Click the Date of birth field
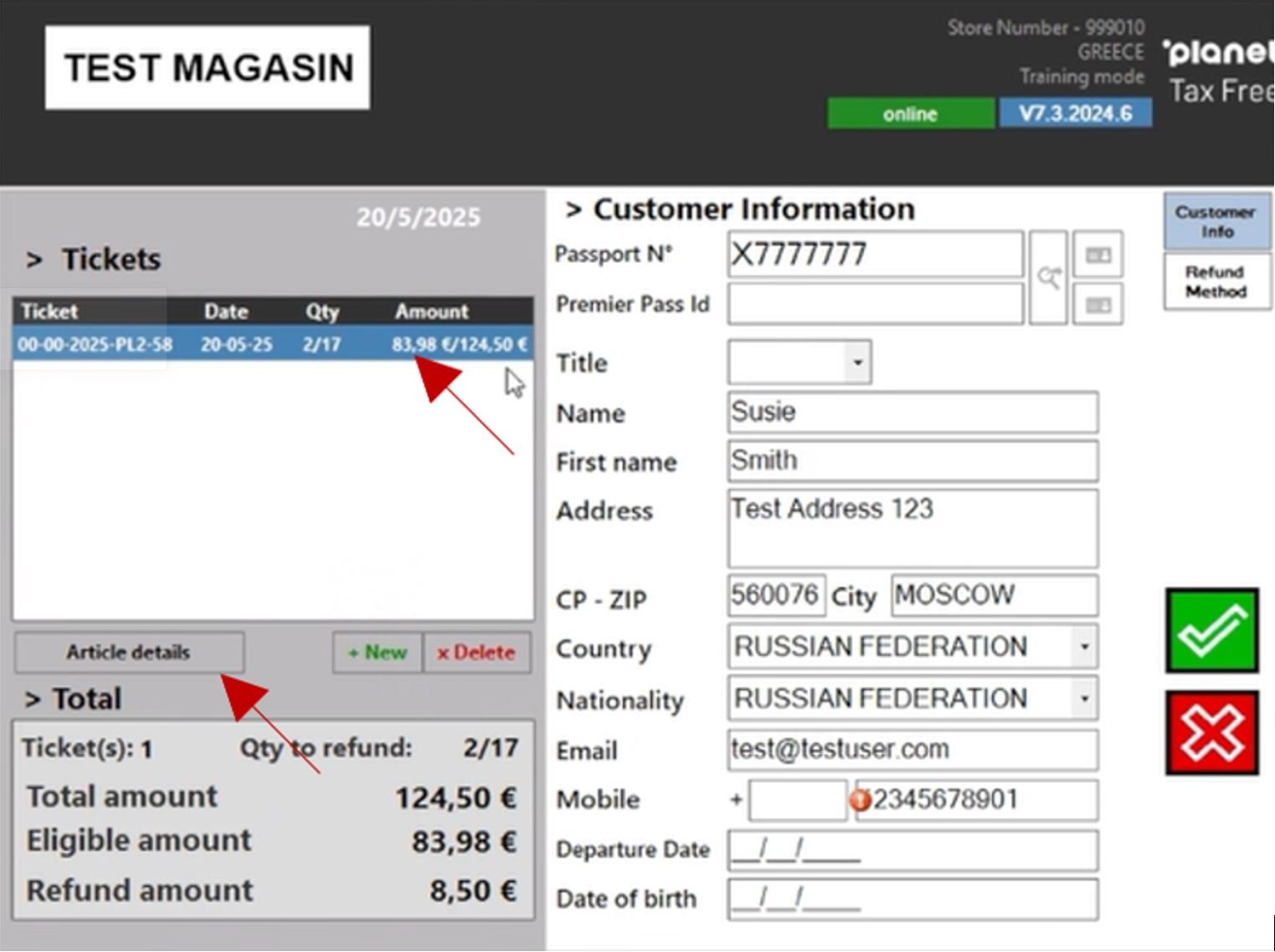This screenshot has width=1275, height=952. coord(912,900)
